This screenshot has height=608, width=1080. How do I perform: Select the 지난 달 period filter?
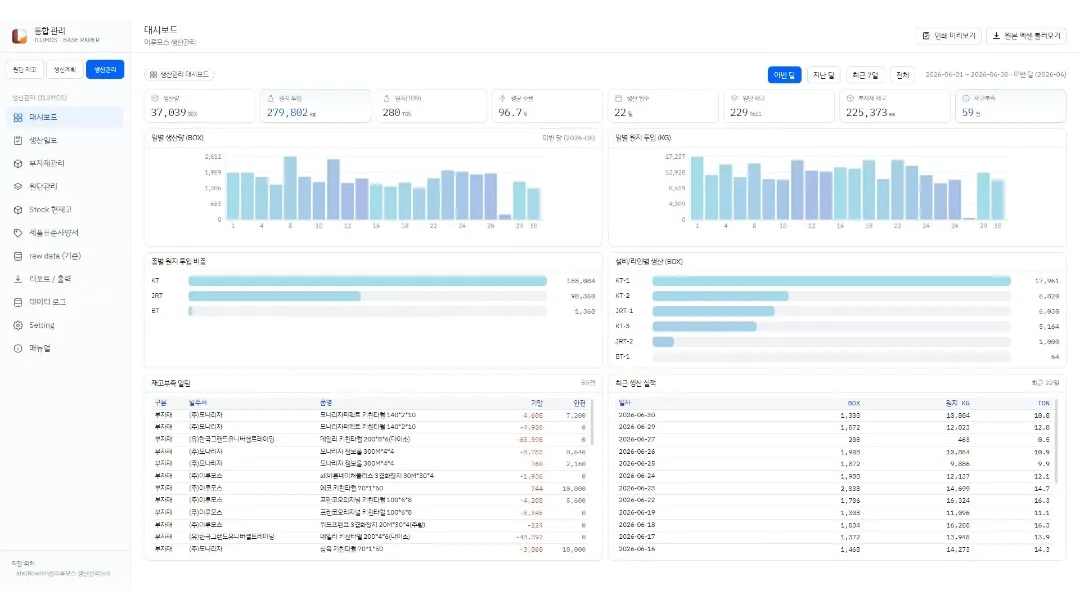824,75
